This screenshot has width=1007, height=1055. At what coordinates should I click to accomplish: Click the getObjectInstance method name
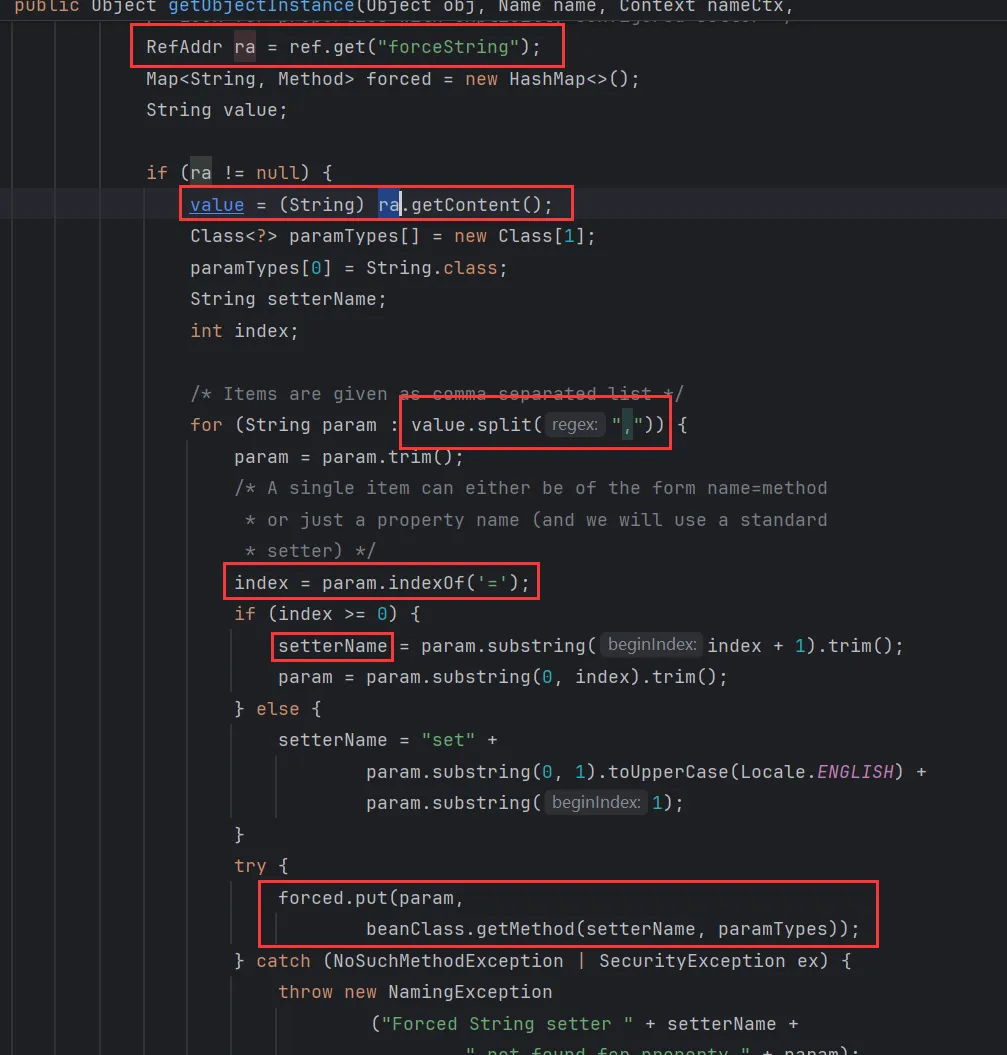pyautogui.click(x=261, y=7)
